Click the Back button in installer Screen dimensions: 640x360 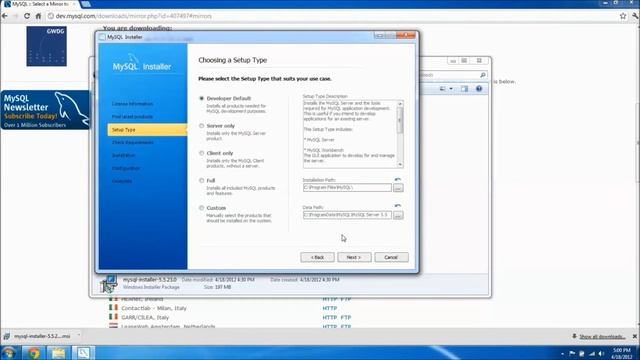click(317, 257)
